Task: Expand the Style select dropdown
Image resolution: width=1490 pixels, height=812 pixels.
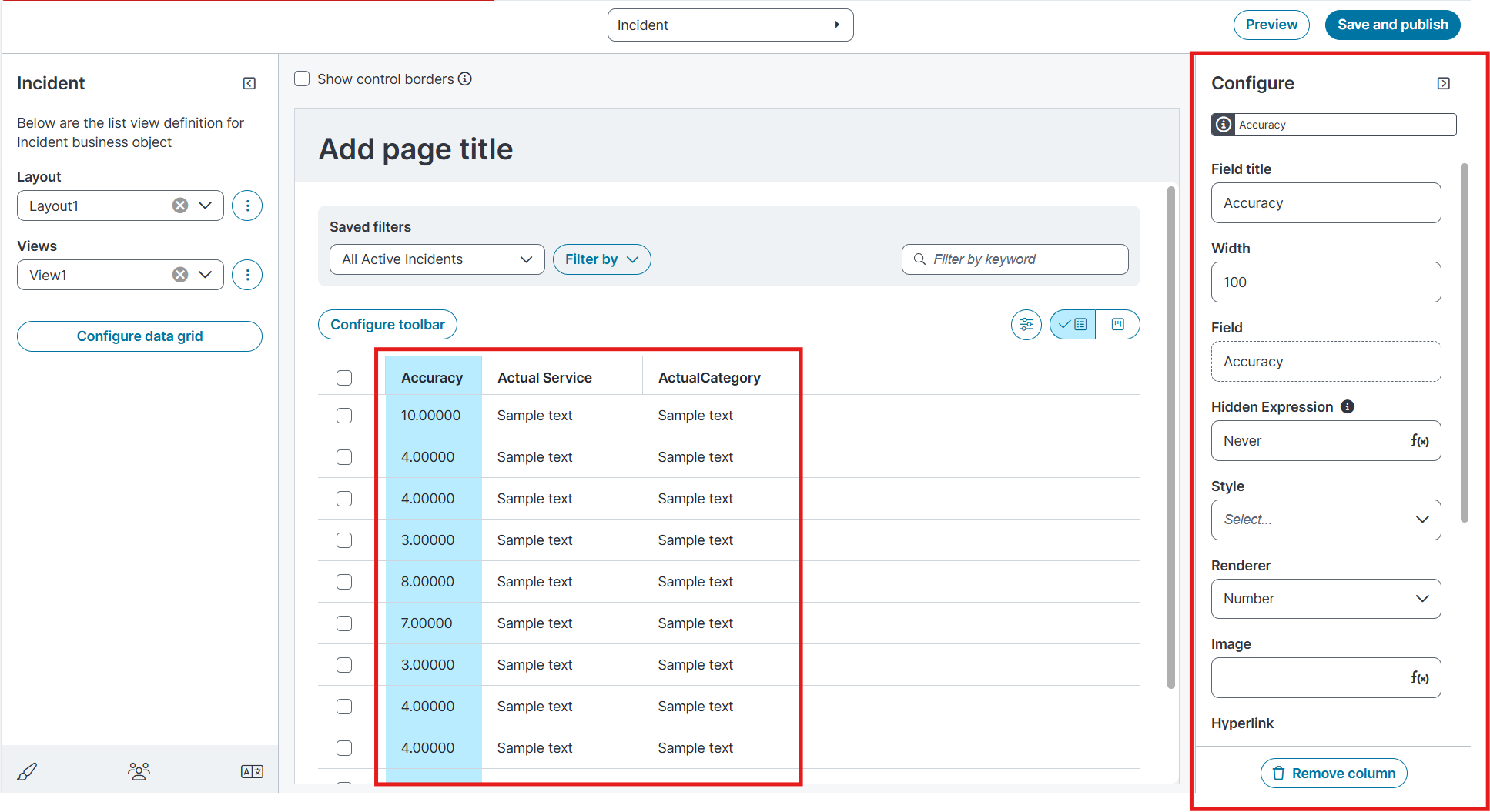Action: click(x=1325, y=520)
